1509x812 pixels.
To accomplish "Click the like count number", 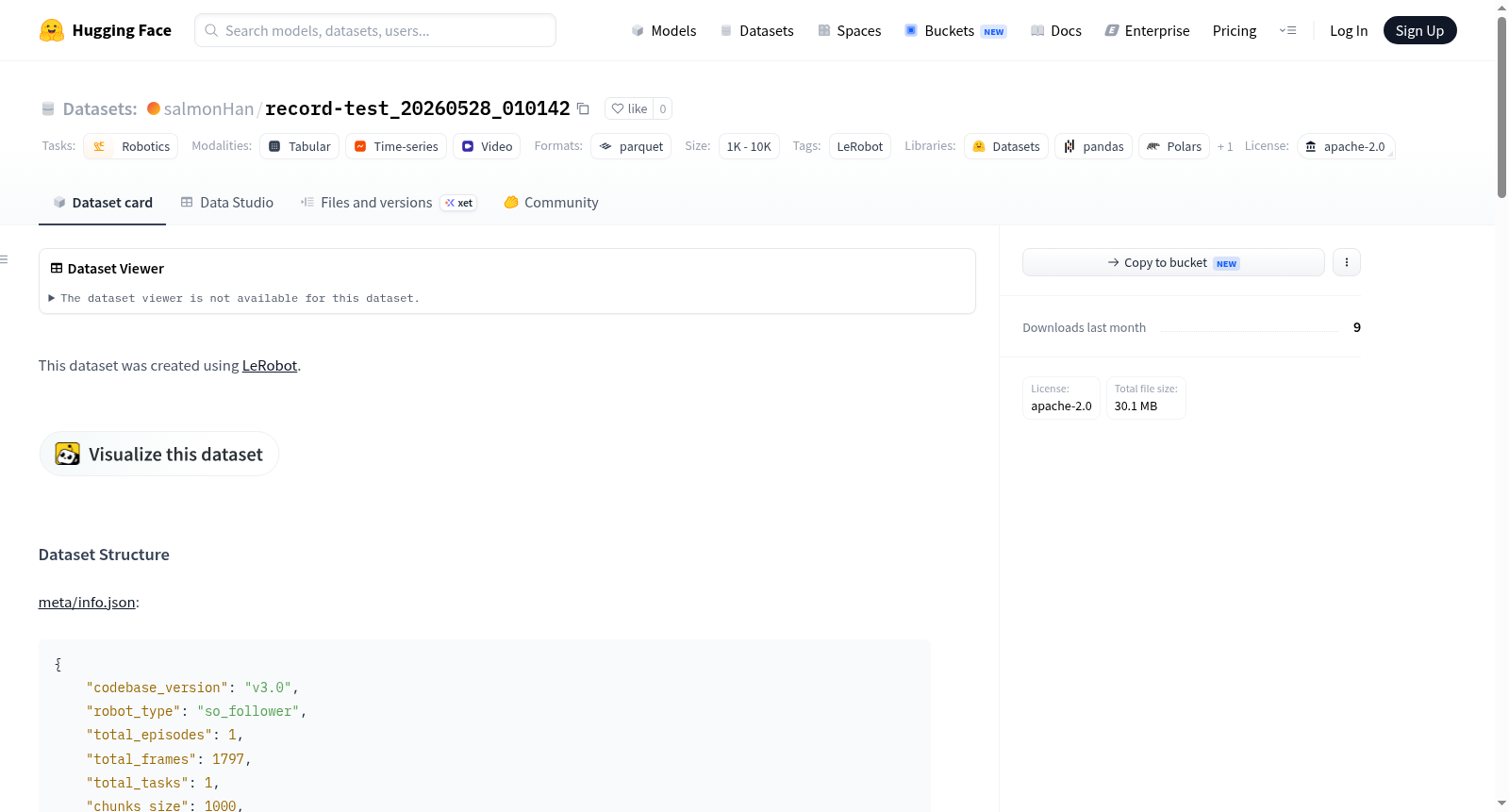I will pos(663,108).
